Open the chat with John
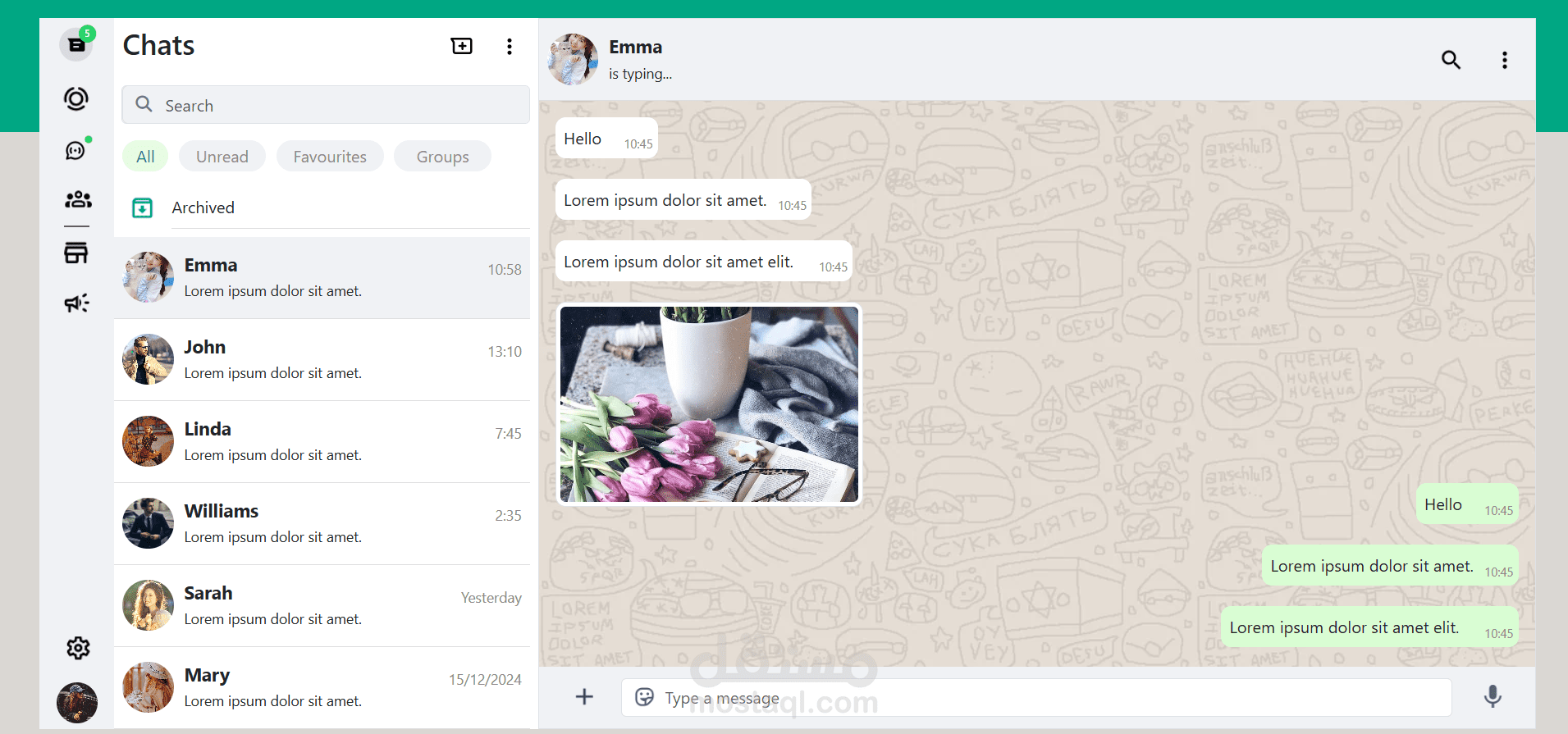Screen dimensions: 1568x734 (322, 360)
